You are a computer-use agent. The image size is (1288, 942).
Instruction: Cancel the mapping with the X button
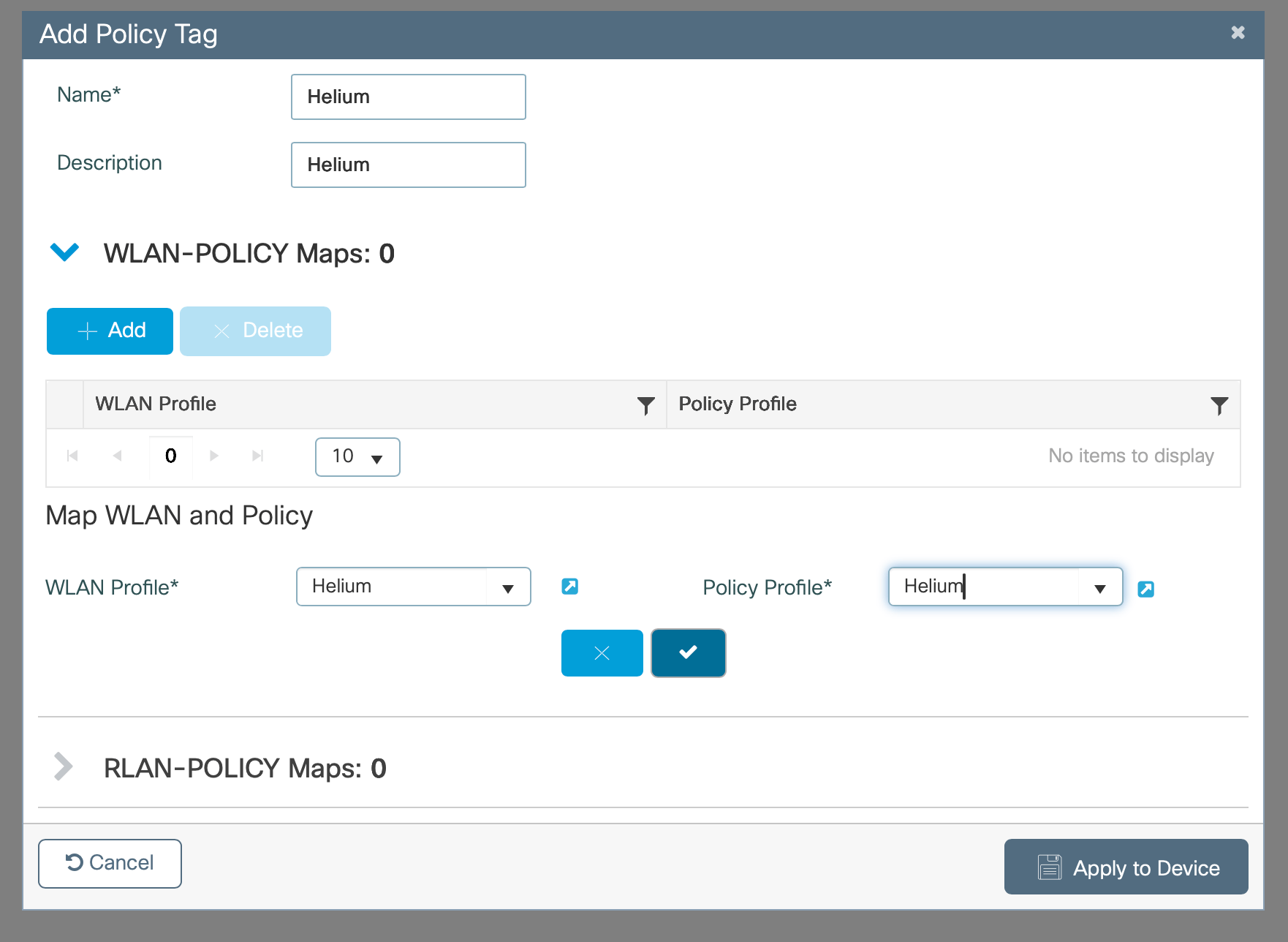[x=602, y=653]
